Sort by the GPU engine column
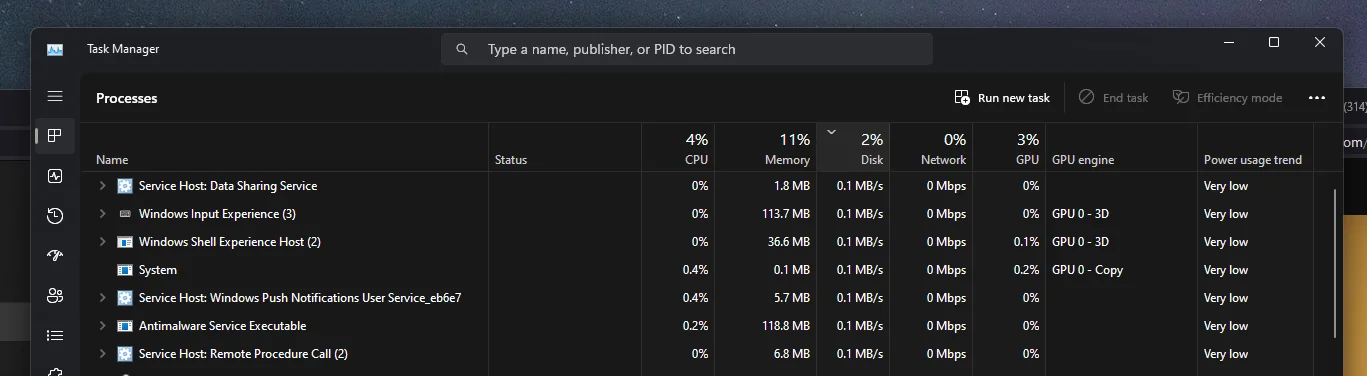Screen dimensions: 1367x376 tap(1121, 147)
